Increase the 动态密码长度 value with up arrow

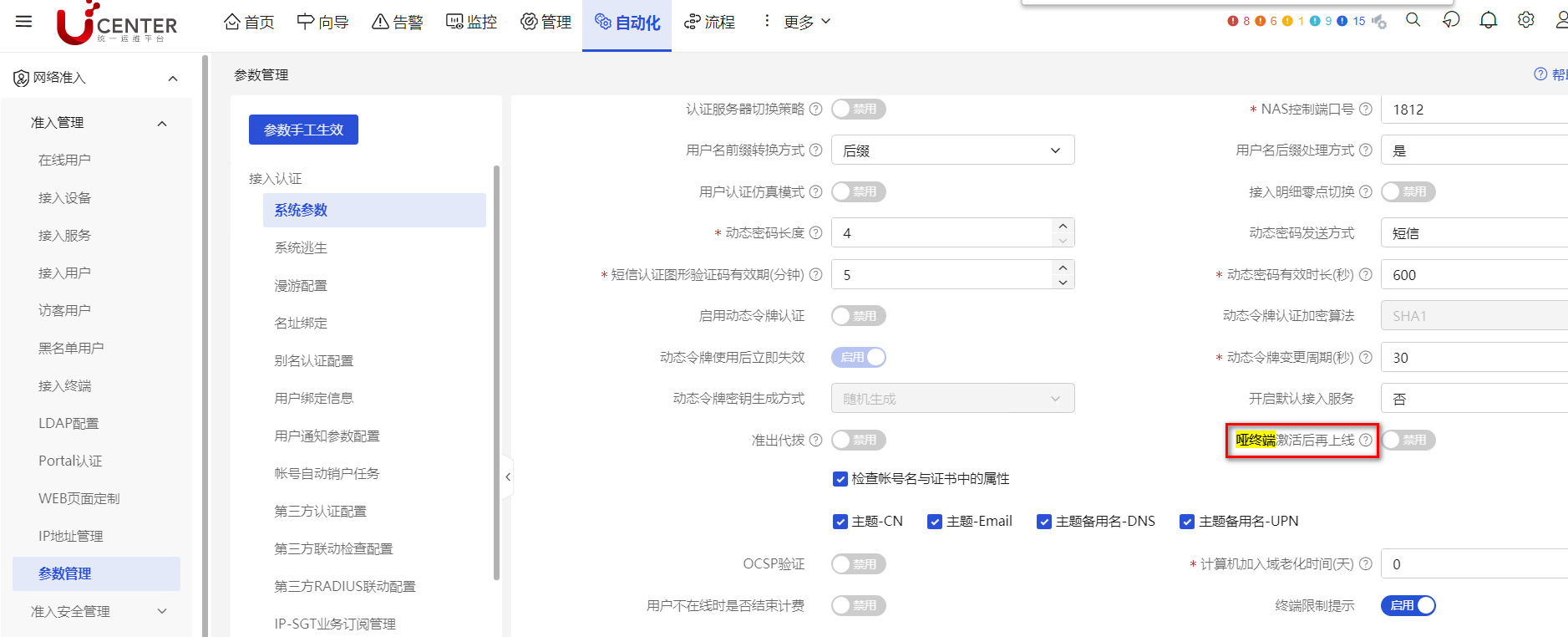pyautogui.click(x=1062, y=226)
